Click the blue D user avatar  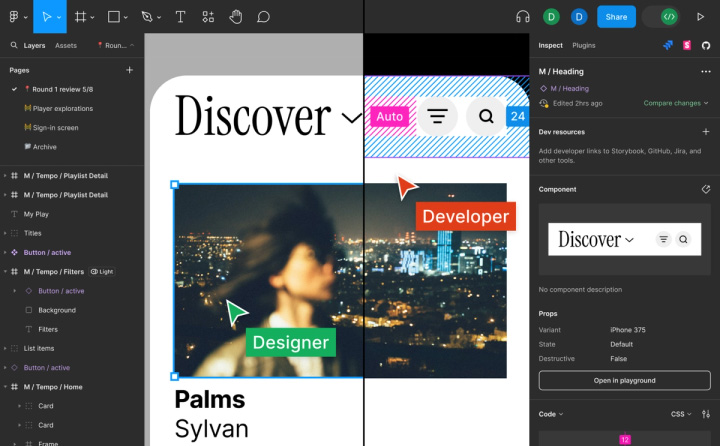pyautogui.click(x=579, y=17)
